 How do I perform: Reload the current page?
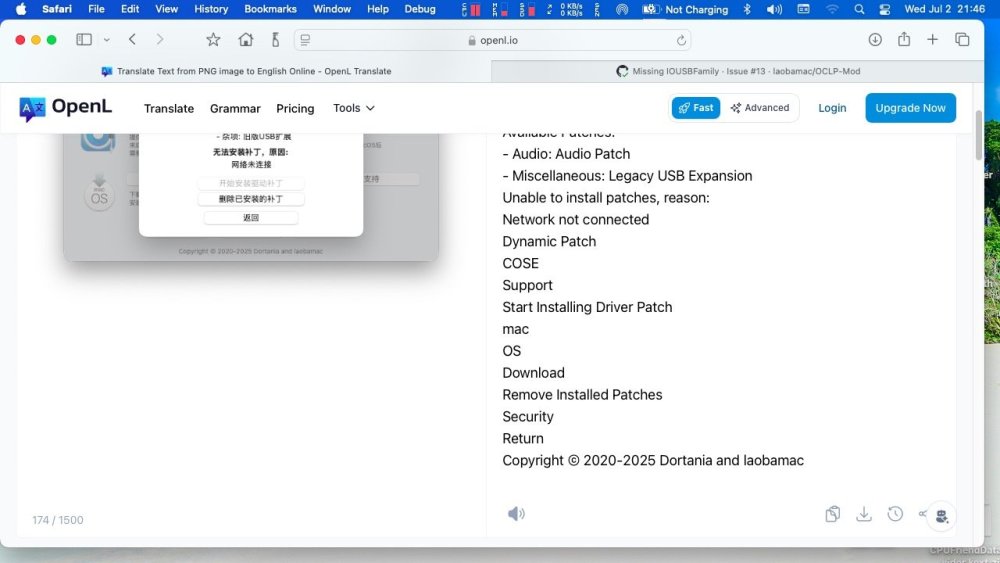pyautogui.click(x=681, y=40)
